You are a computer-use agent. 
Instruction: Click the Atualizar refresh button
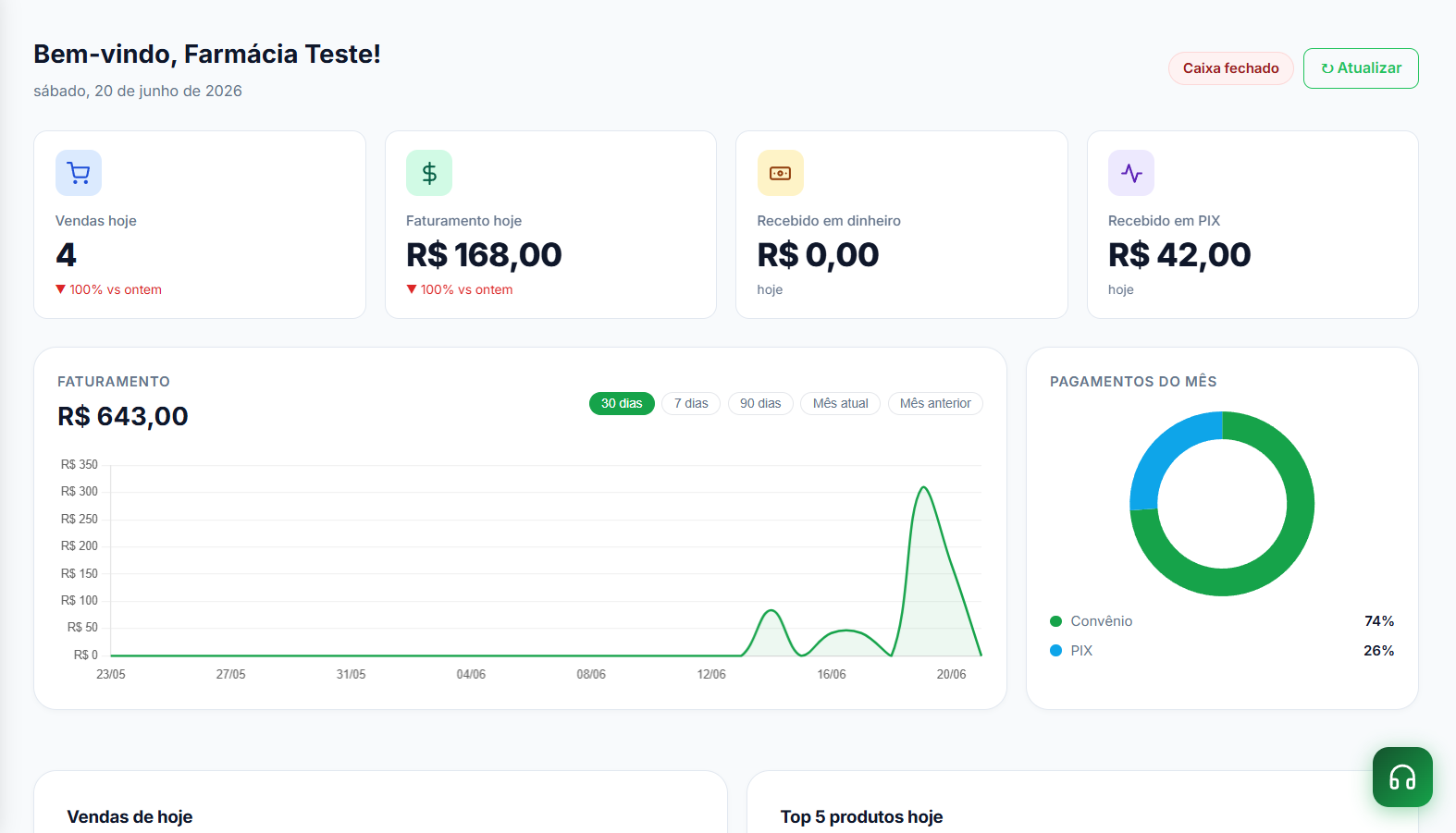point(1361,68)
